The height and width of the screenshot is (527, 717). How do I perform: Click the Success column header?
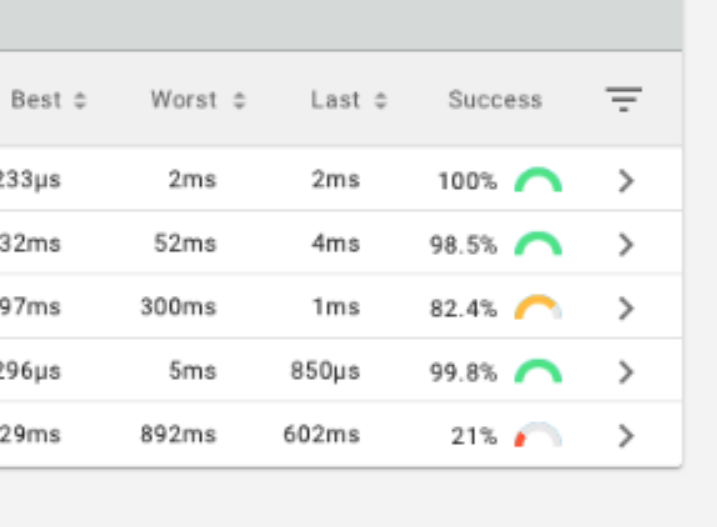tap(495, 100)
